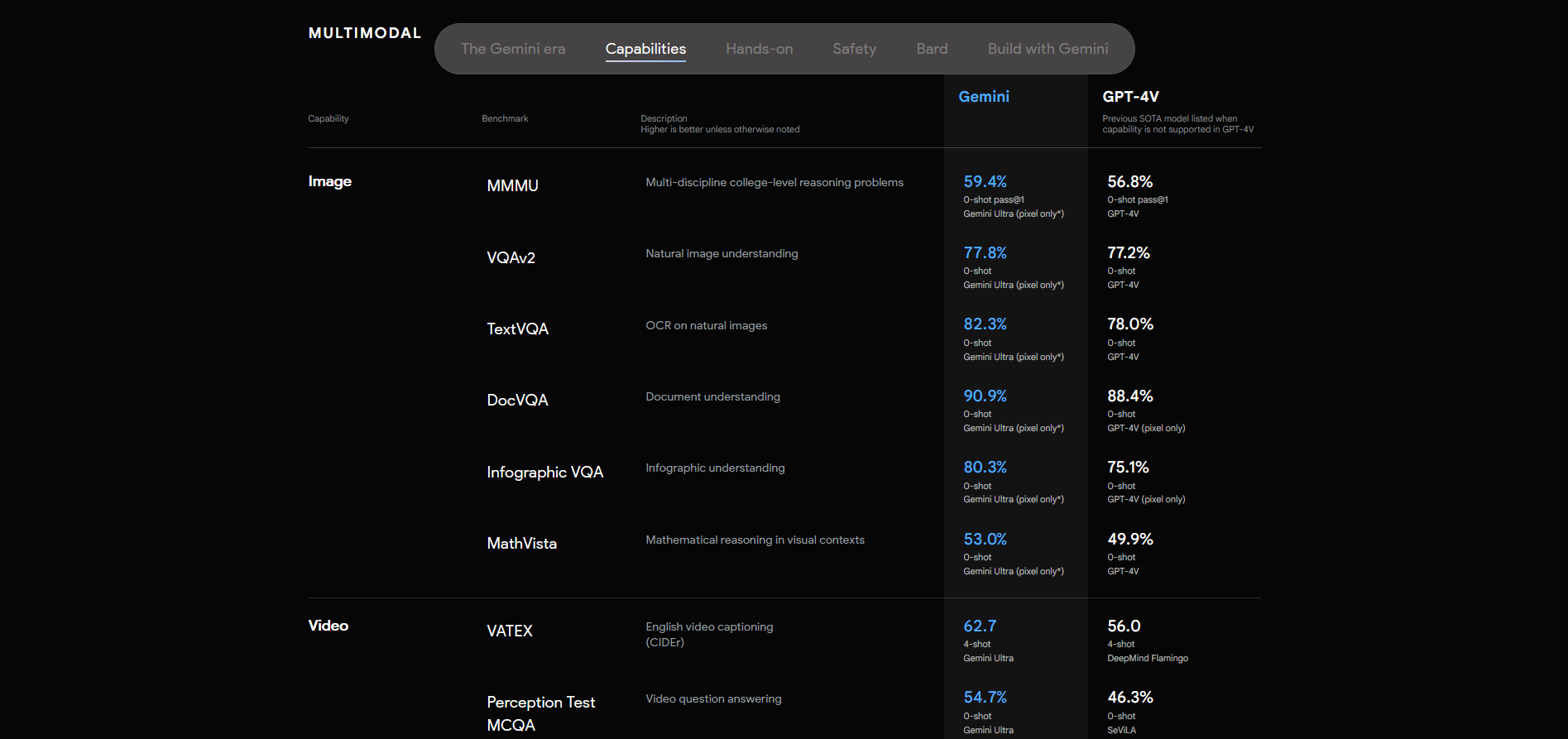Click "Mathematical reasoning in visual contexts" text
Viewport: 1568px width, 739px height.
tap(755, 540)
